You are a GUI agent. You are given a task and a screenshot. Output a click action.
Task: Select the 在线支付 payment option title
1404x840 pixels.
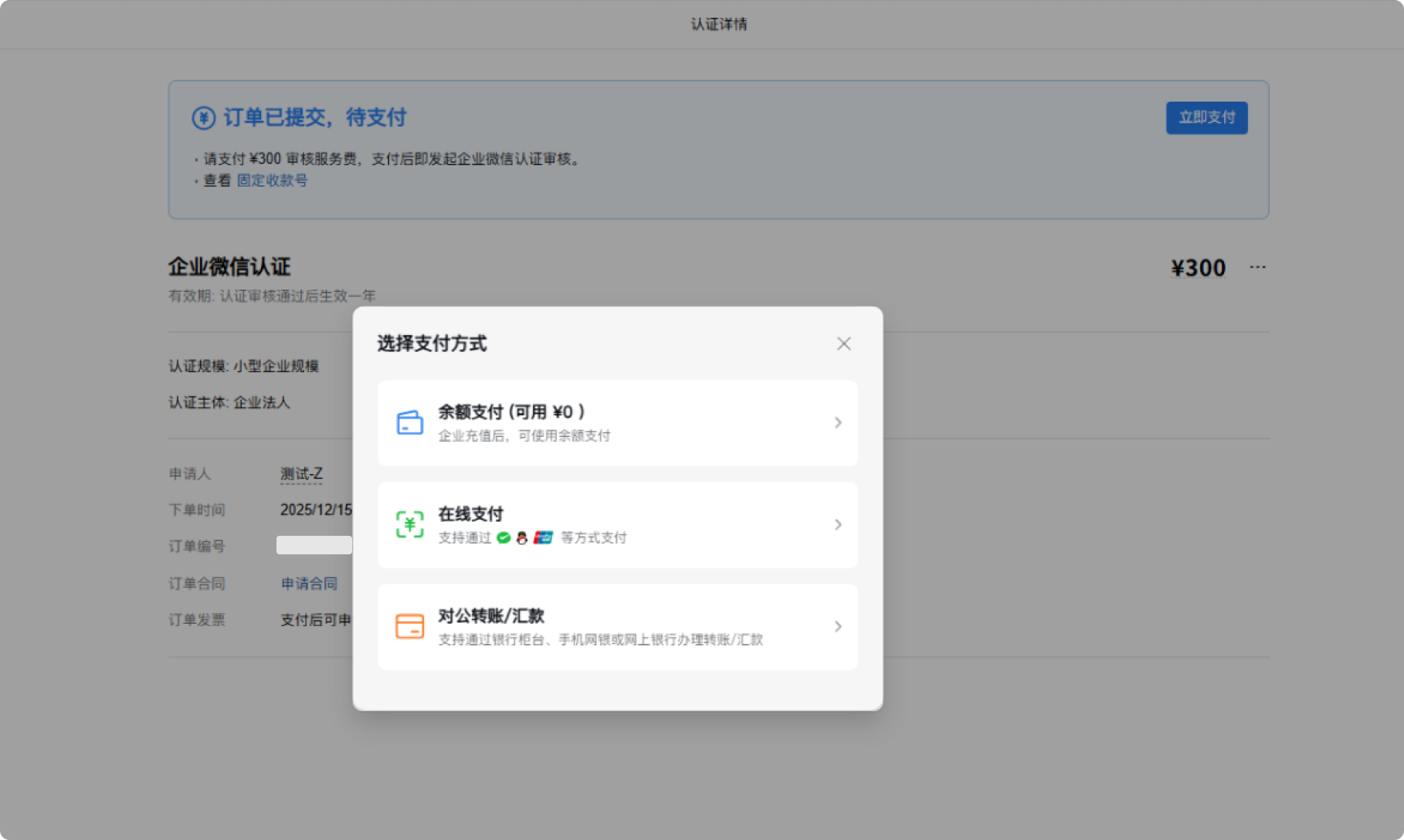(470, 514)
